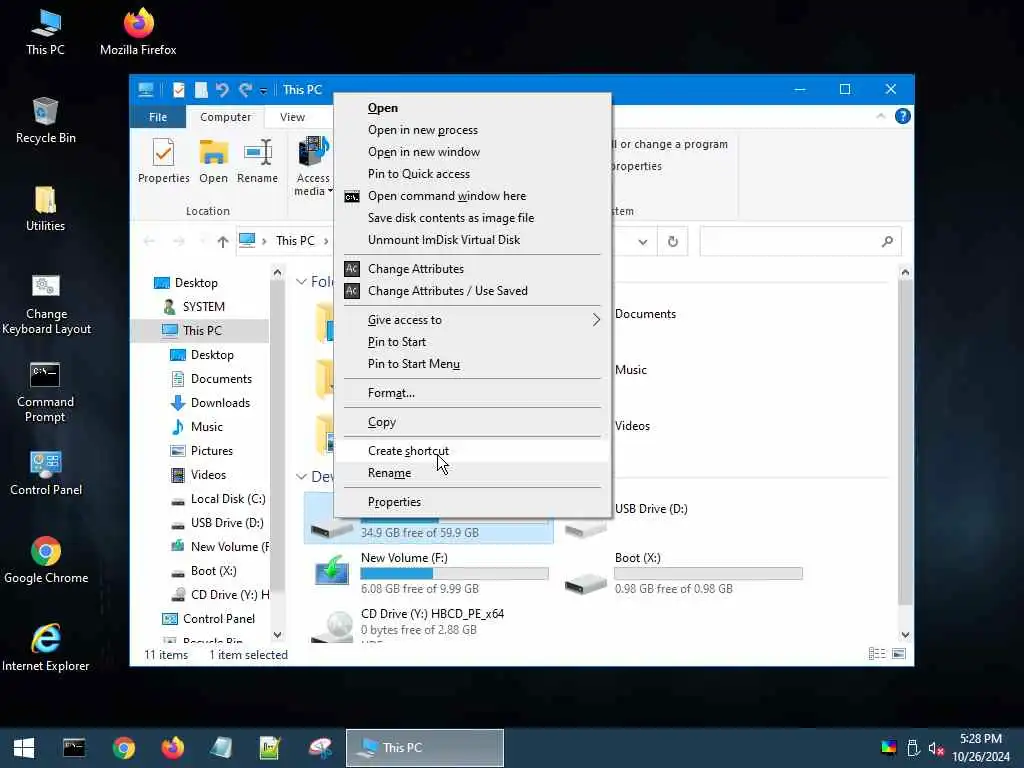Expand the Give access to submenu
The height and width of the screenshot is (768, 1024).
[x=473, y=320]
